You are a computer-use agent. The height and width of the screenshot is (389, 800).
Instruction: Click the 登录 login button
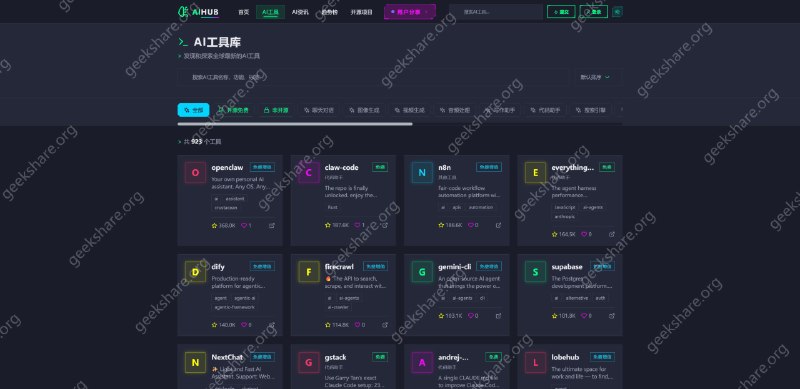tap(593, 12)
